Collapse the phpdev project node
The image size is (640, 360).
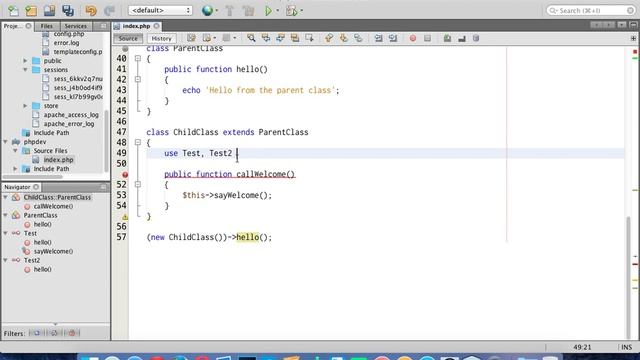6,142
